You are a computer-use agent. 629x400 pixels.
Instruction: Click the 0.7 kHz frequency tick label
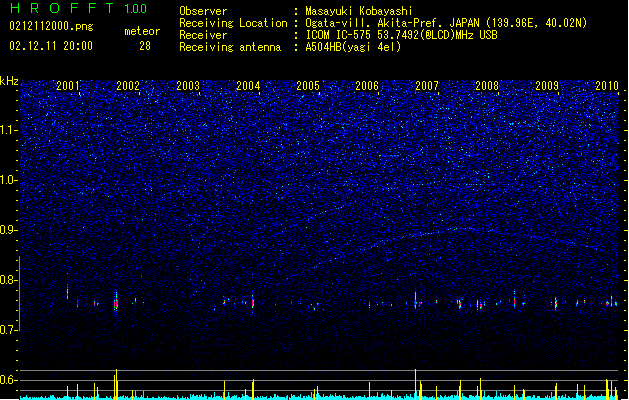tap(9, 330)
